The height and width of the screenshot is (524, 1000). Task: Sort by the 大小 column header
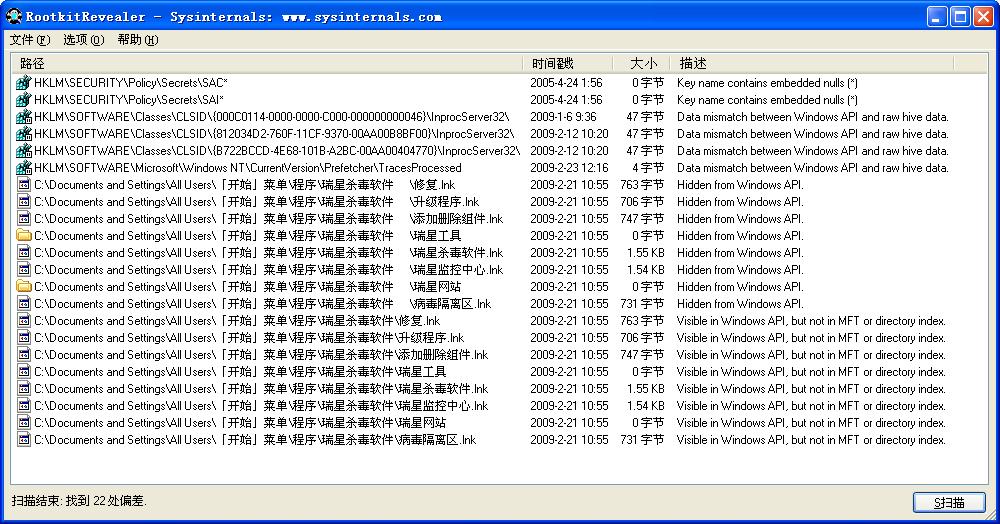[643, 63]
